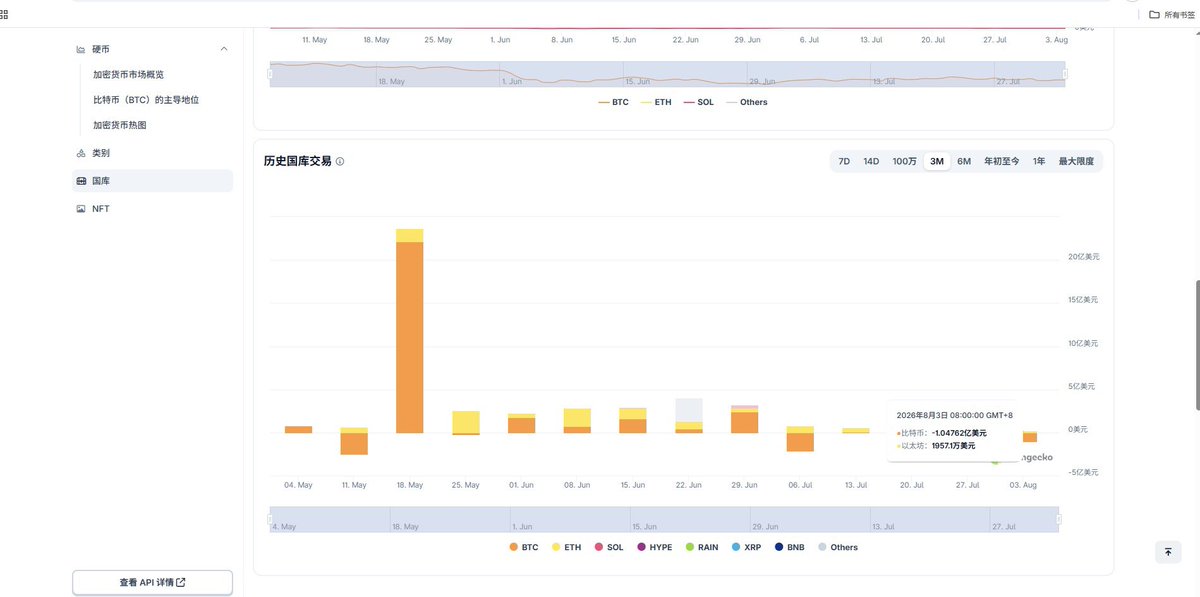The height and width of the screenshot is (597, 1200).
Task: Toggle BTC line in upper chart legend
Action: tap(614, 102)
